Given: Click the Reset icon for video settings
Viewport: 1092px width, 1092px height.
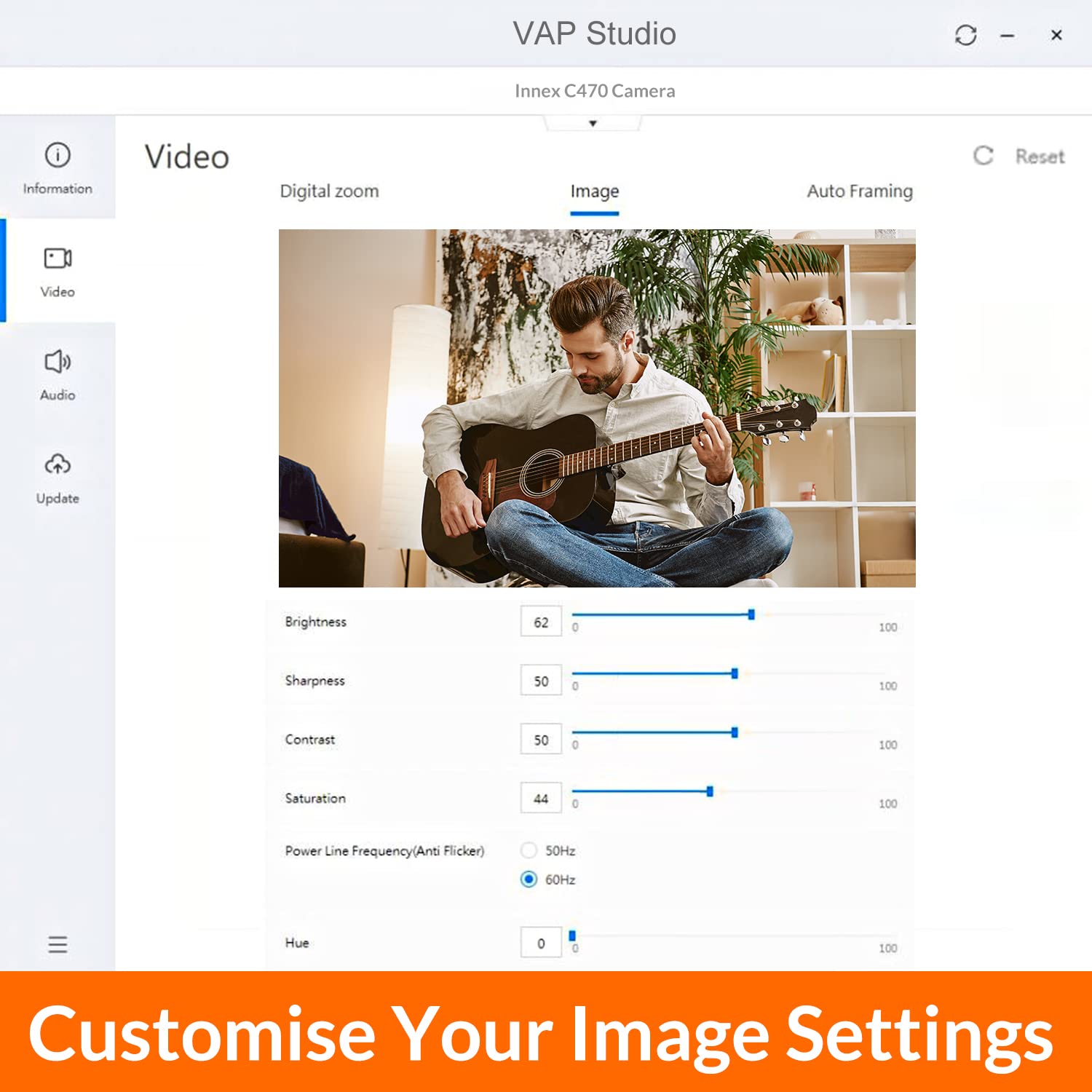Looking at the screenshot, I should tap(984, 156).
